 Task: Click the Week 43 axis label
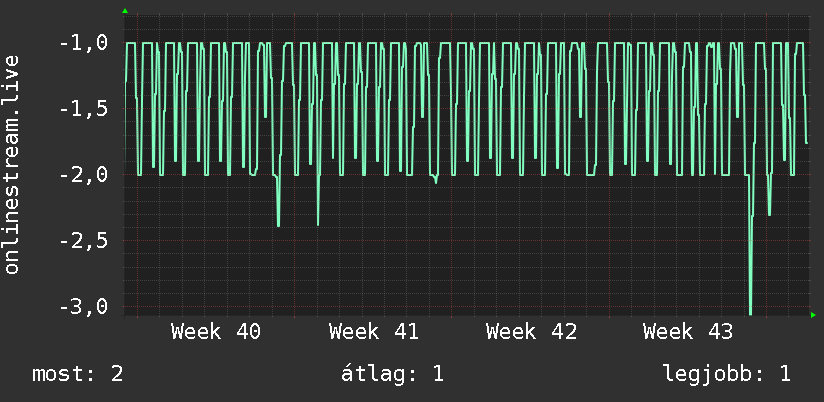[x=688, y=332]
